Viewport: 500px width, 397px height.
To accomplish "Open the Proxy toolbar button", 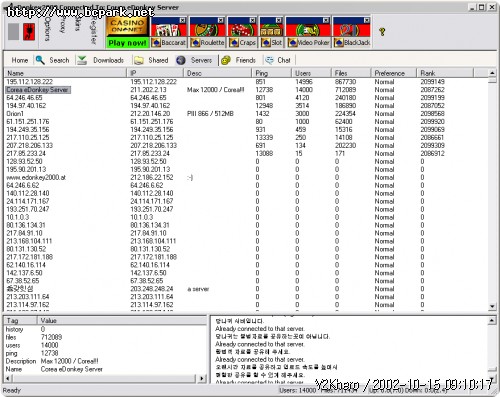I will point(62,25).
